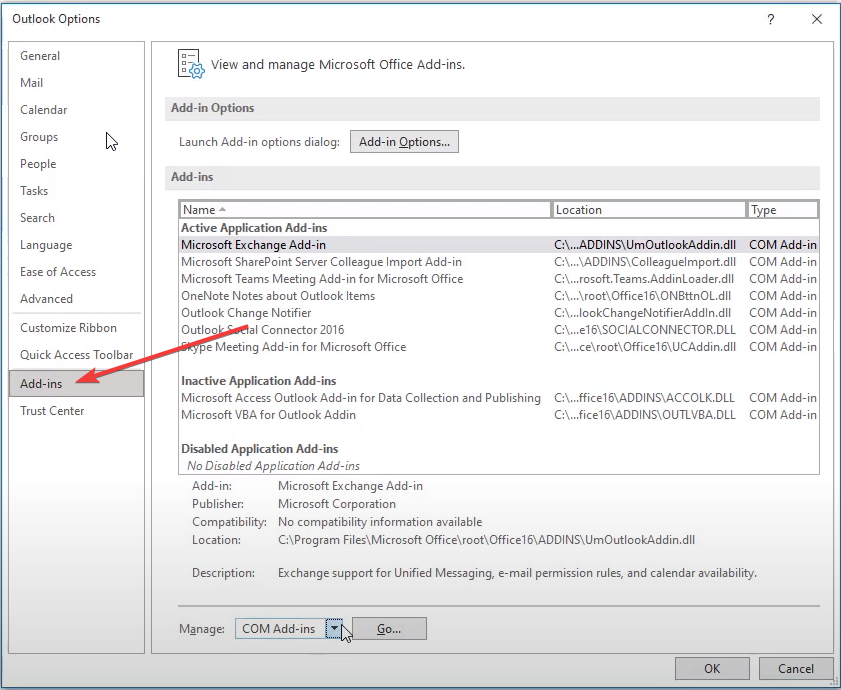Open the General options category
This screenshot has width=841, height=690.
click(76, 56)
